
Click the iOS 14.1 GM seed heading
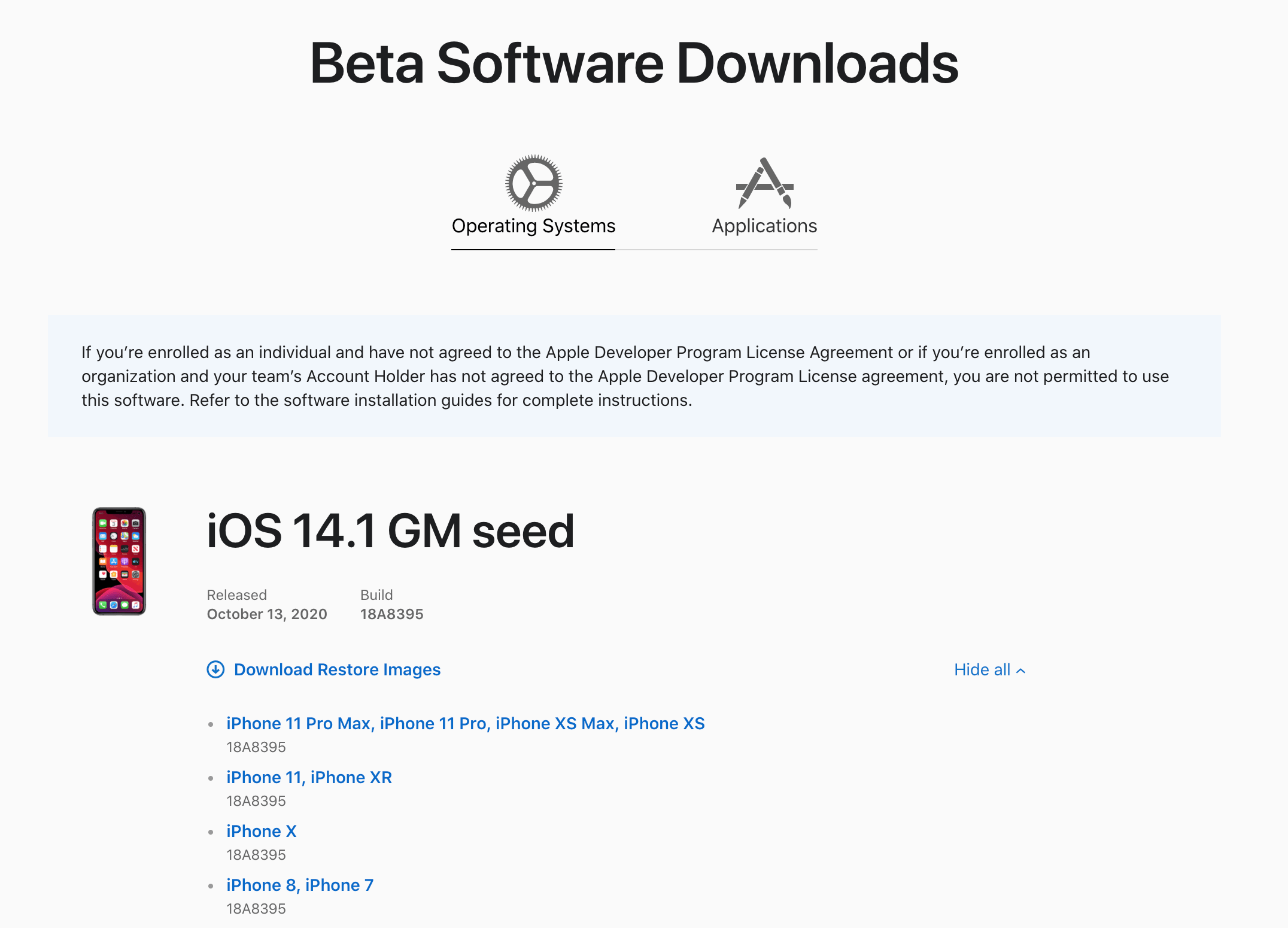pos(390,531)
